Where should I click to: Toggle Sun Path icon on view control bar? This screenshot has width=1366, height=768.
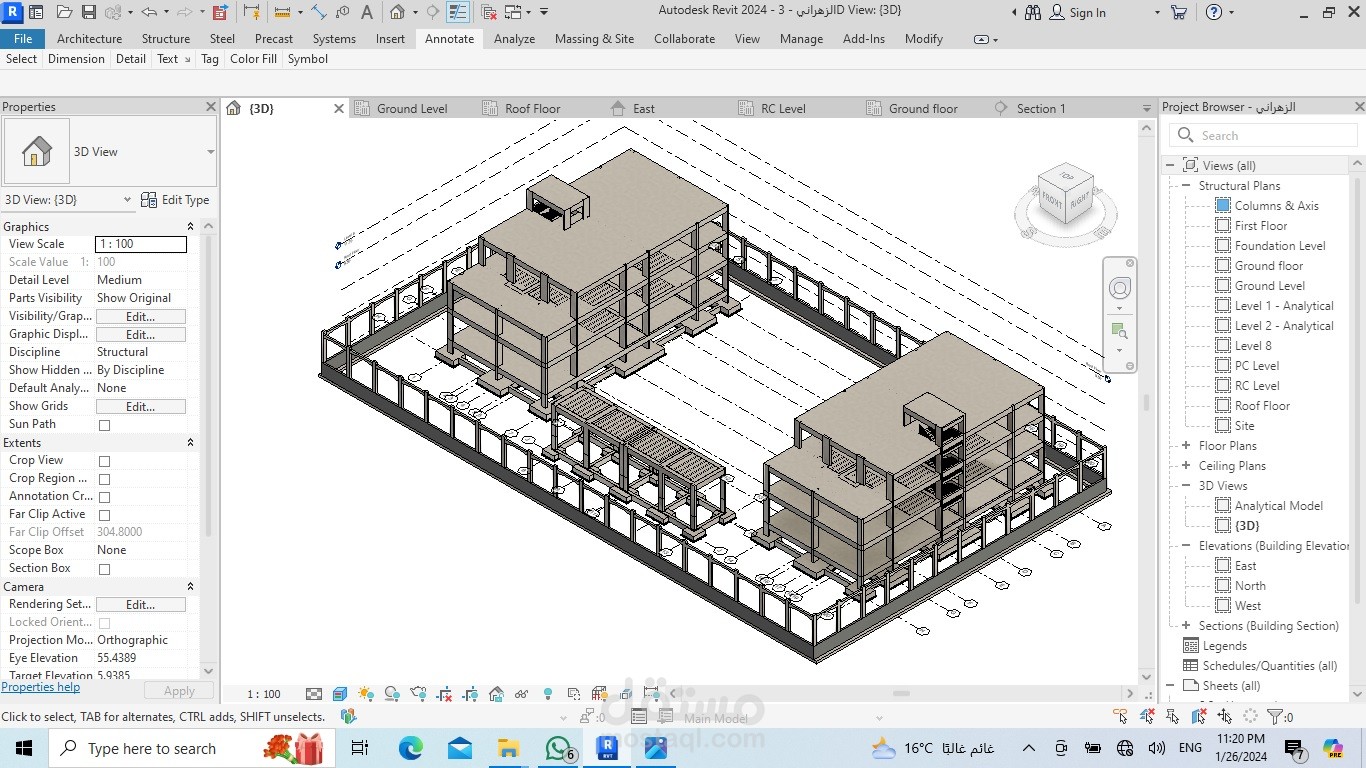pos(366,694)
